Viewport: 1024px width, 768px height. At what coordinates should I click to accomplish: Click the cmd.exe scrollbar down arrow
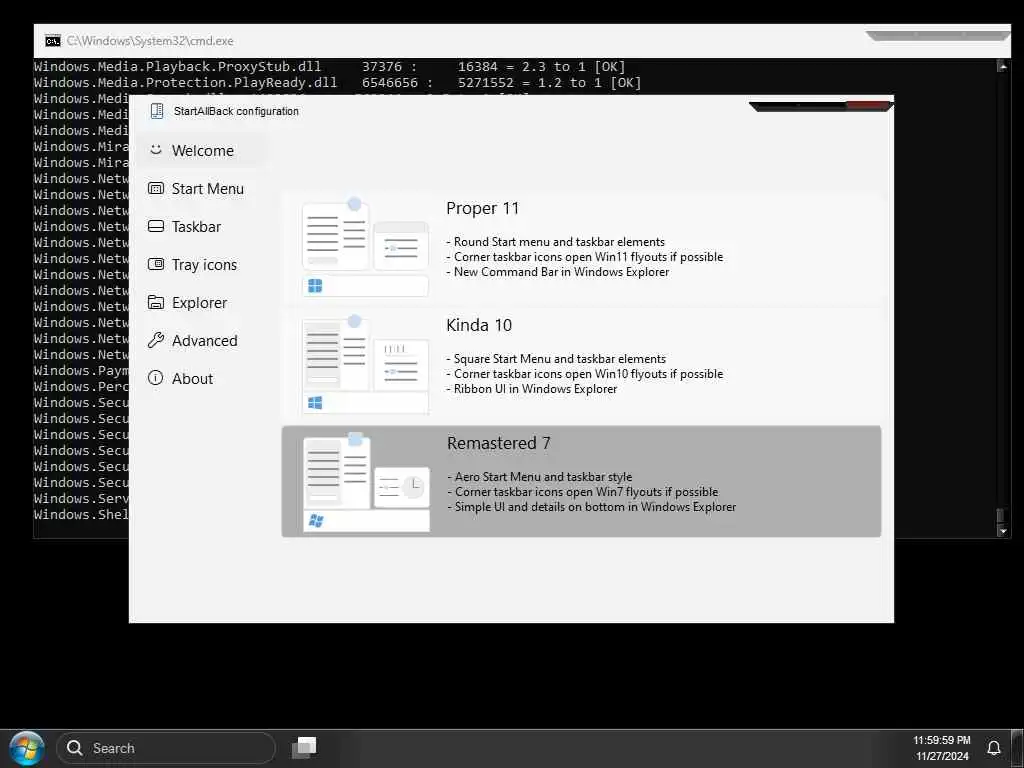pos(1002,531)
